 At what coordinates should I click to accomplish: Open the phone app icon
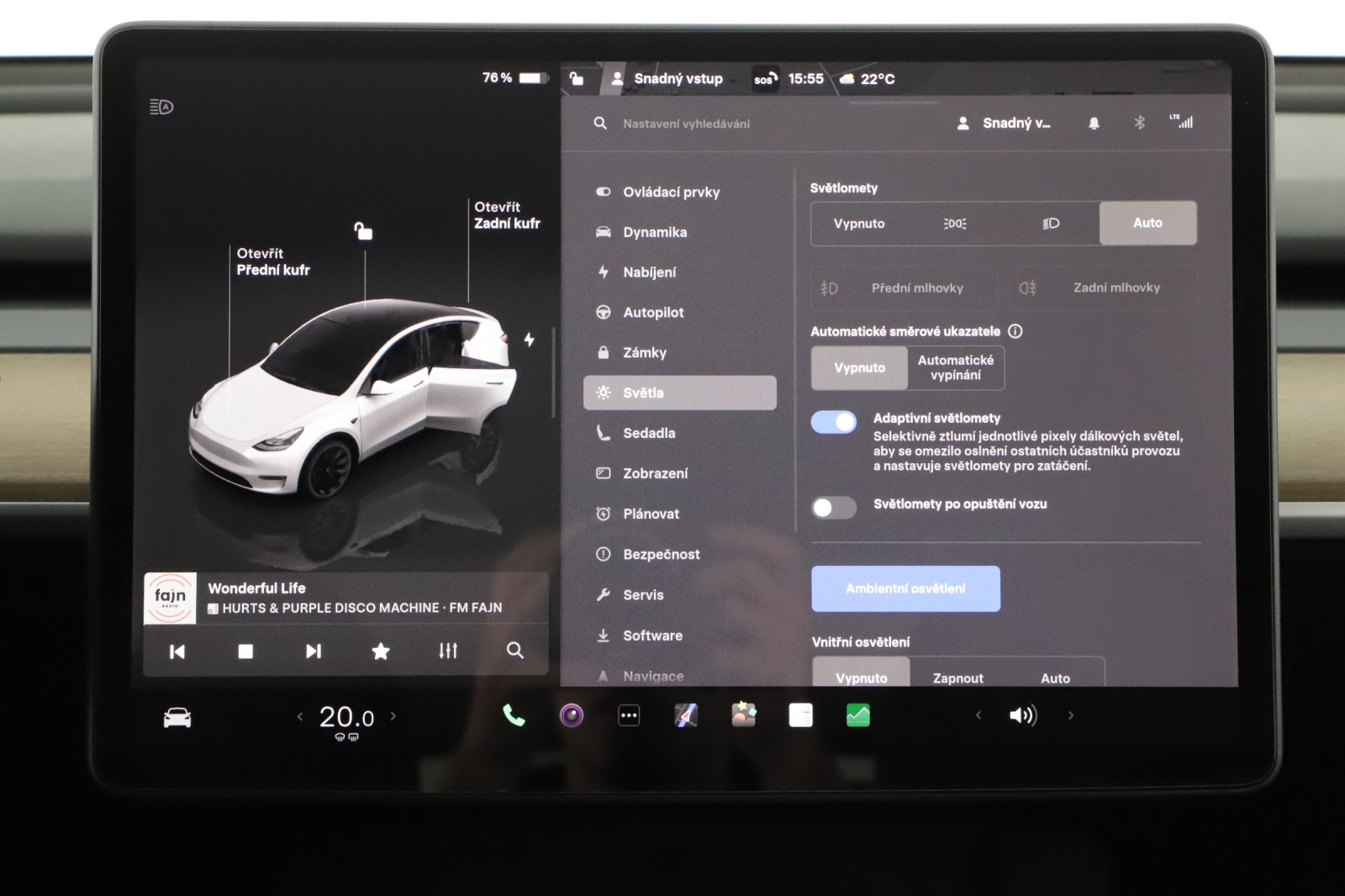(513, 715)
